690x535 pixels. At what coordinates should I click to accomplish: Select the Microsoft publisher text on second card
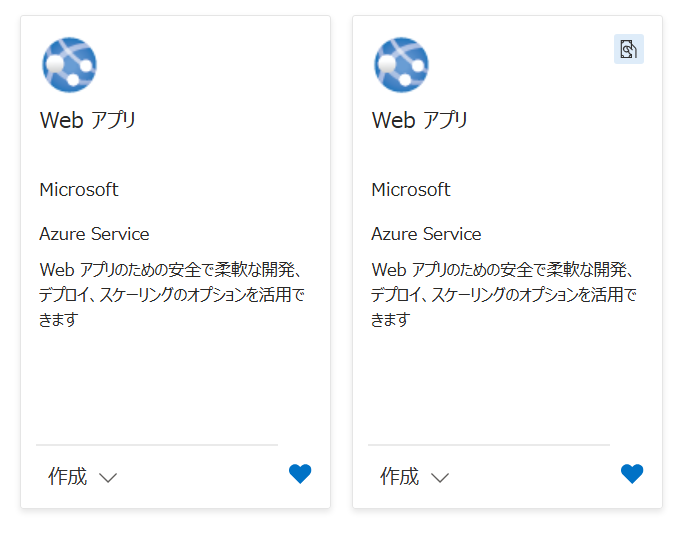coord(411,190)
